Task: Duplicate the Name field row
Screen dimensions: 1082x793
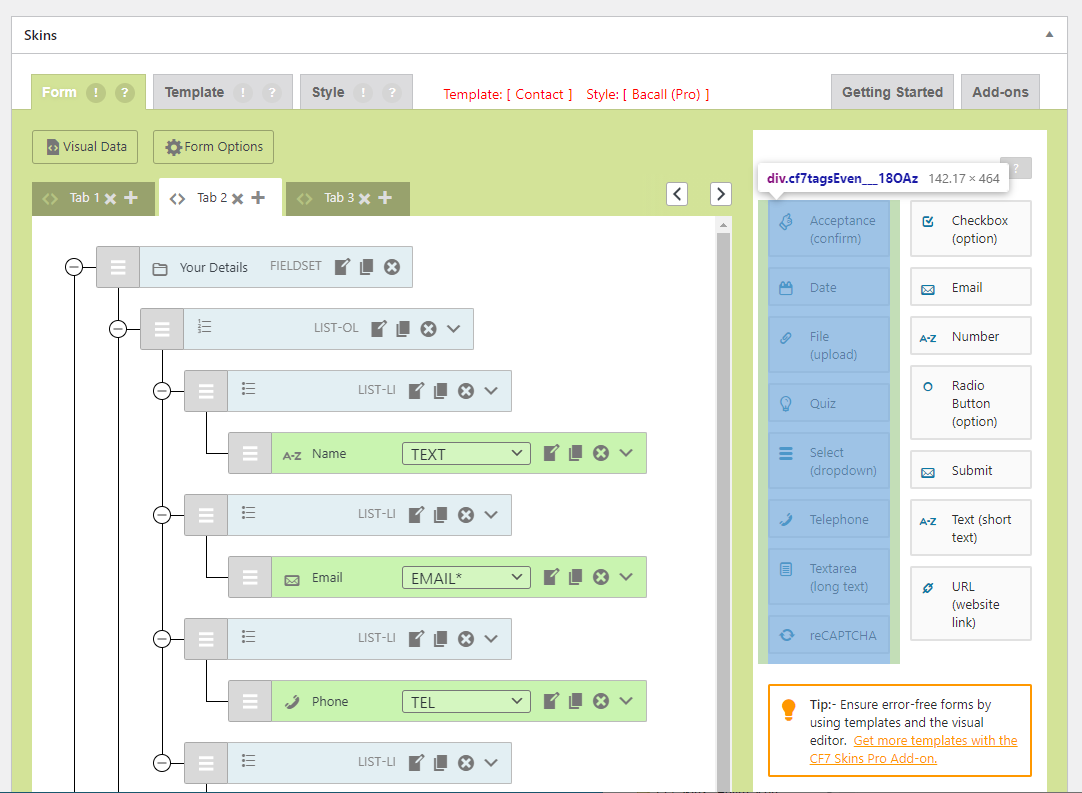Action: [576, 453]
